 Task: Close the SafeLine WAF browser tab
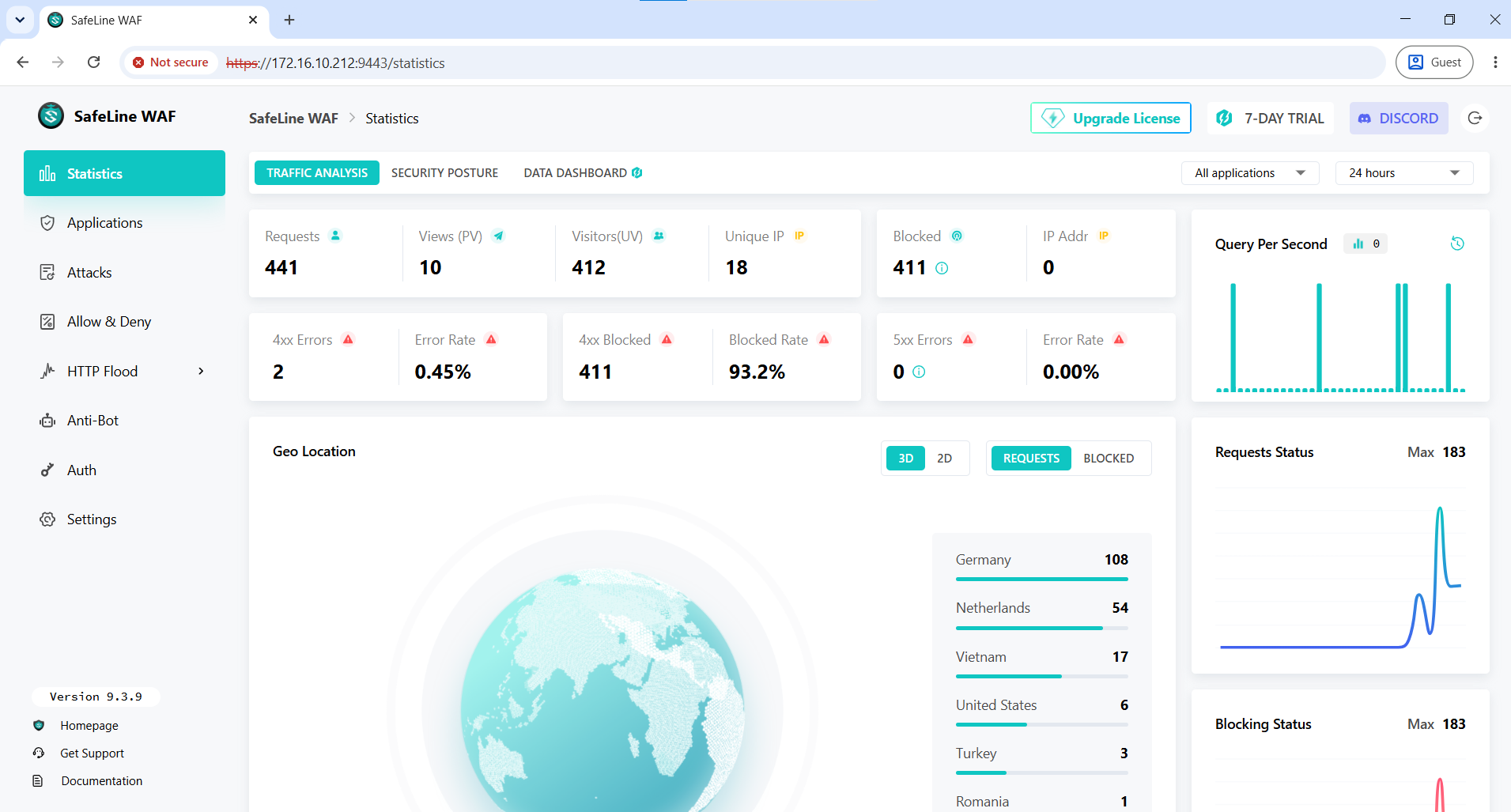(253, 20)
